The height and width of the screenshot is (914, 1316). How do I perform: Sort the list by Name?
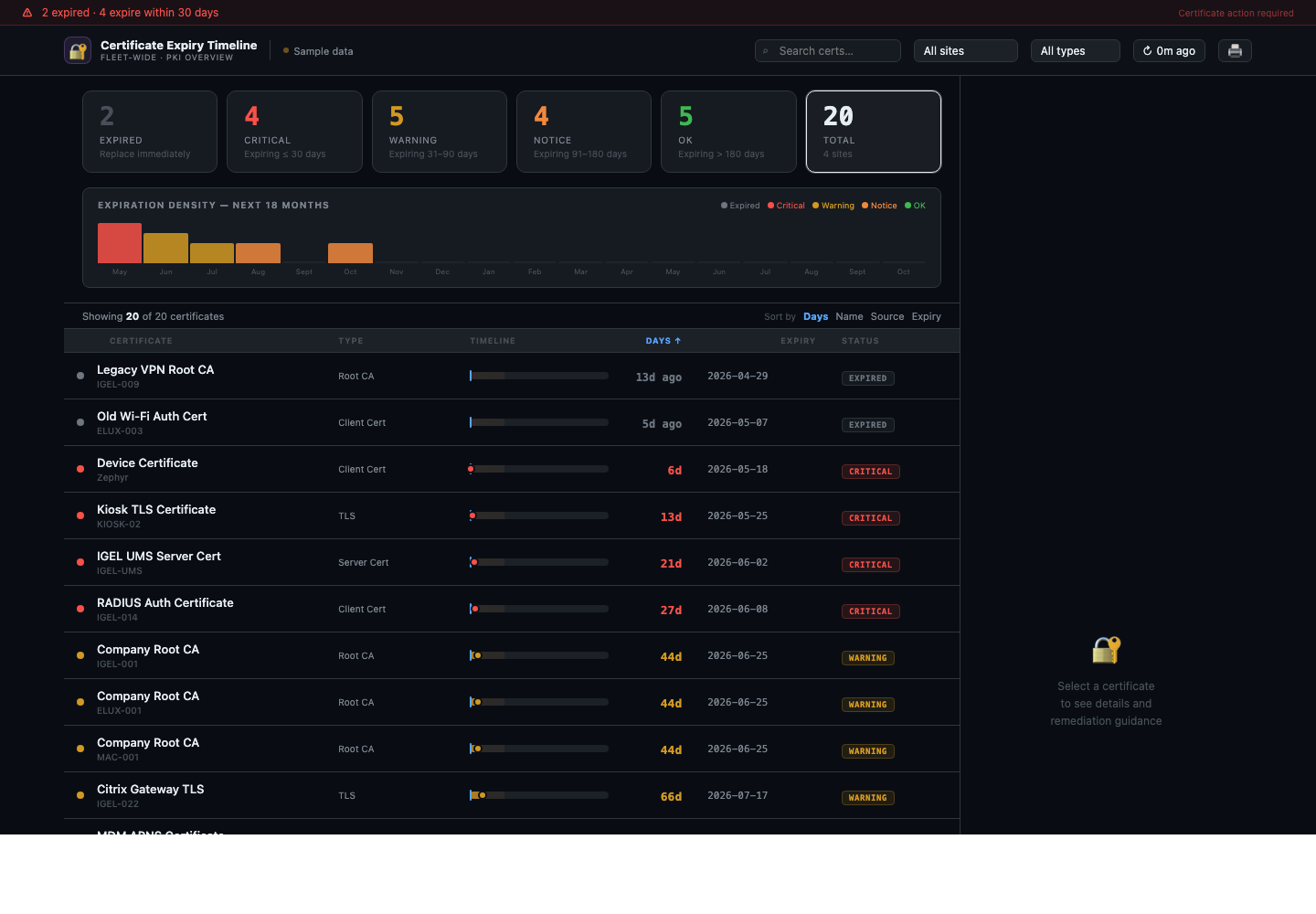click(x=849, y=317)
